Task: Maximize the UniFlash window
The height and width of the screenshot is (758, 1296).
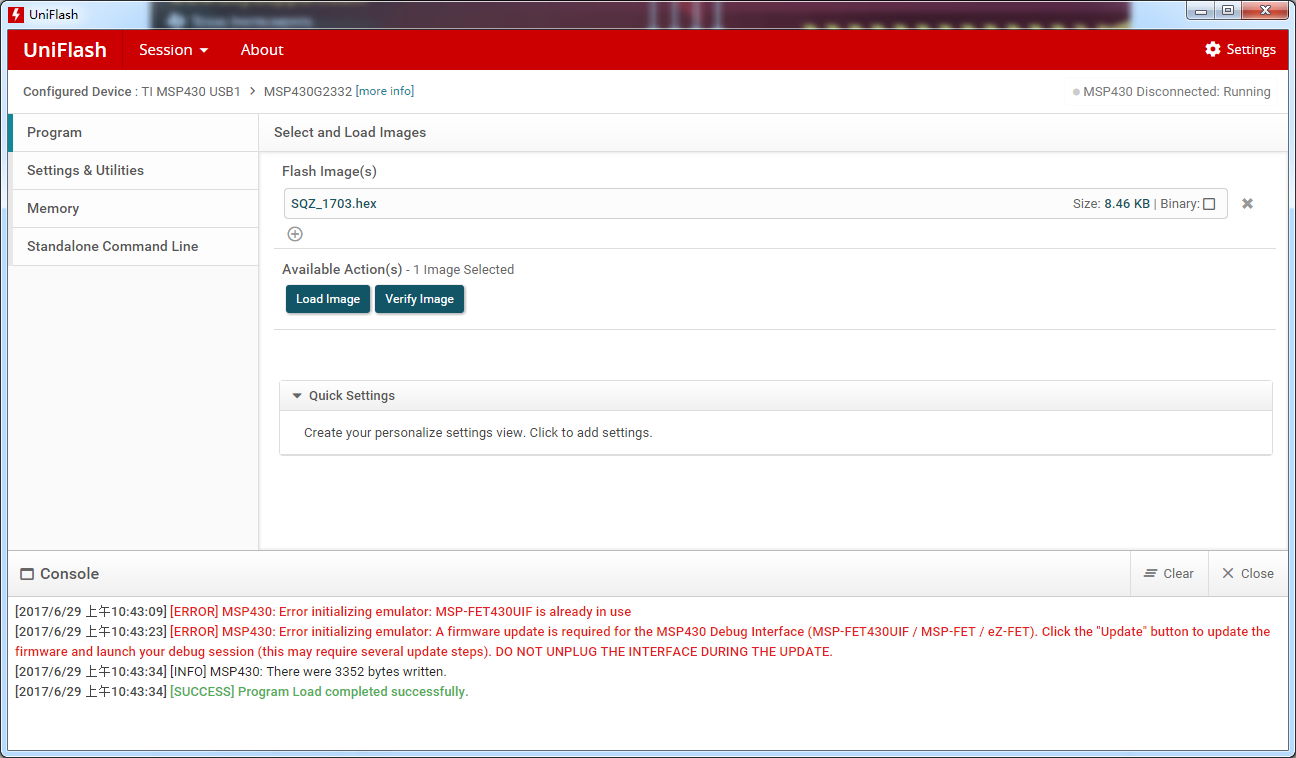Action: click(x=1228, y=10)
